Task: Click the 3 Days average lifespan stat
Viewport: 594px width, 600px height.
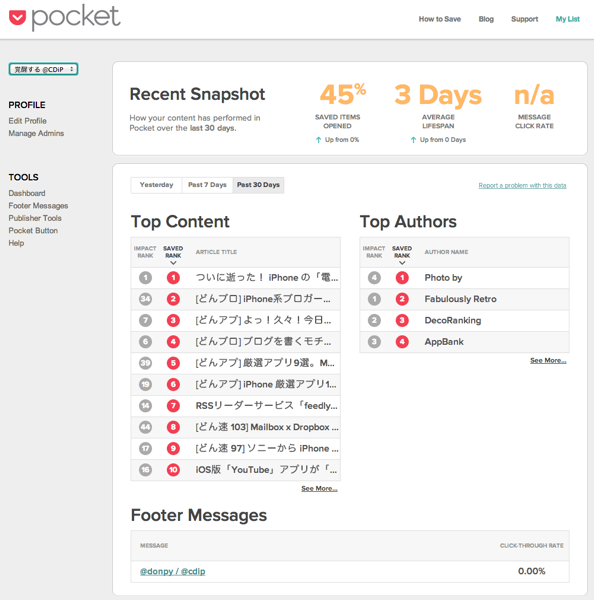Action: tap(438, 95)
